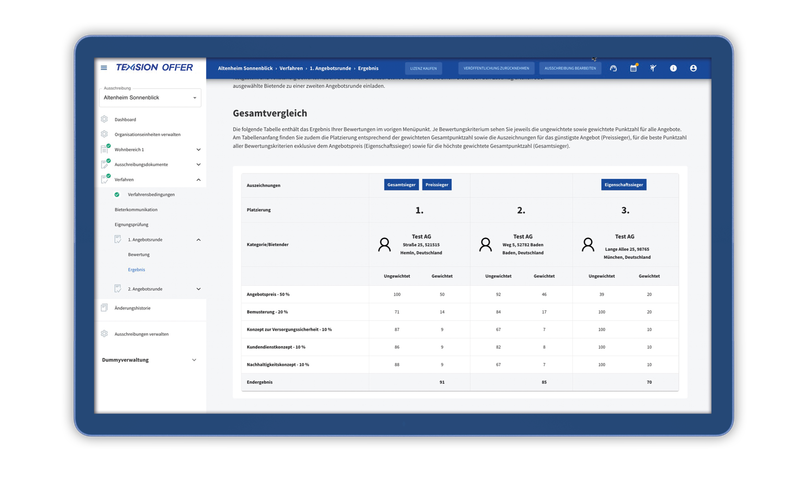800x483 pixels.
Task: Click the Wohnbereich 1 building icon
Action: (105, 149)
